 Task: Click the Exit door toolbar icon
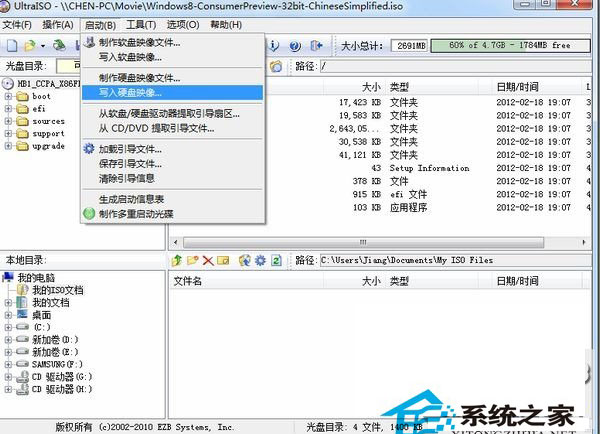316,46
